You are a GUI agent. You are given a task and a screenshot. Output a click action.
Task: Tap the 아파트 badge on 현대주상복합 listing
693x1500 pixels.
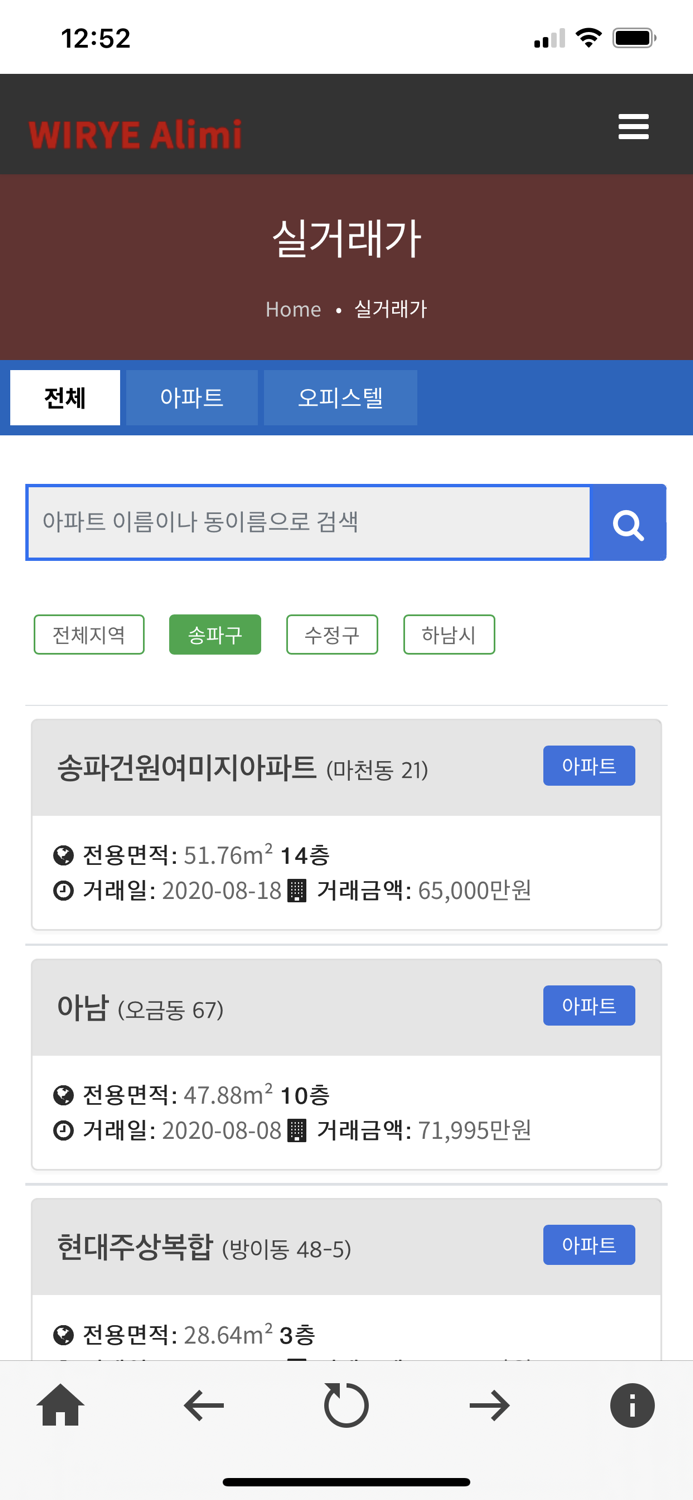pyautogui.click(x=589, y=1244)
